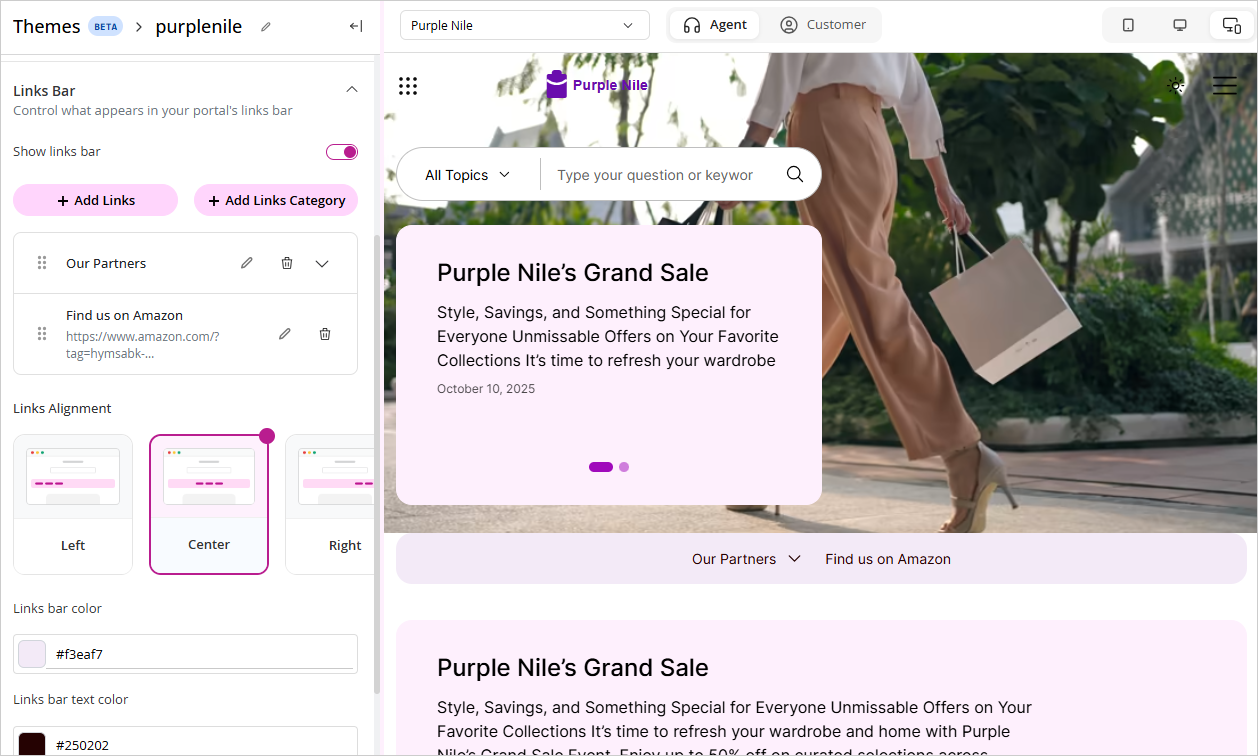Select Right links alignment option
This screenshot has height=756, width=1258.
coord(330,504)
